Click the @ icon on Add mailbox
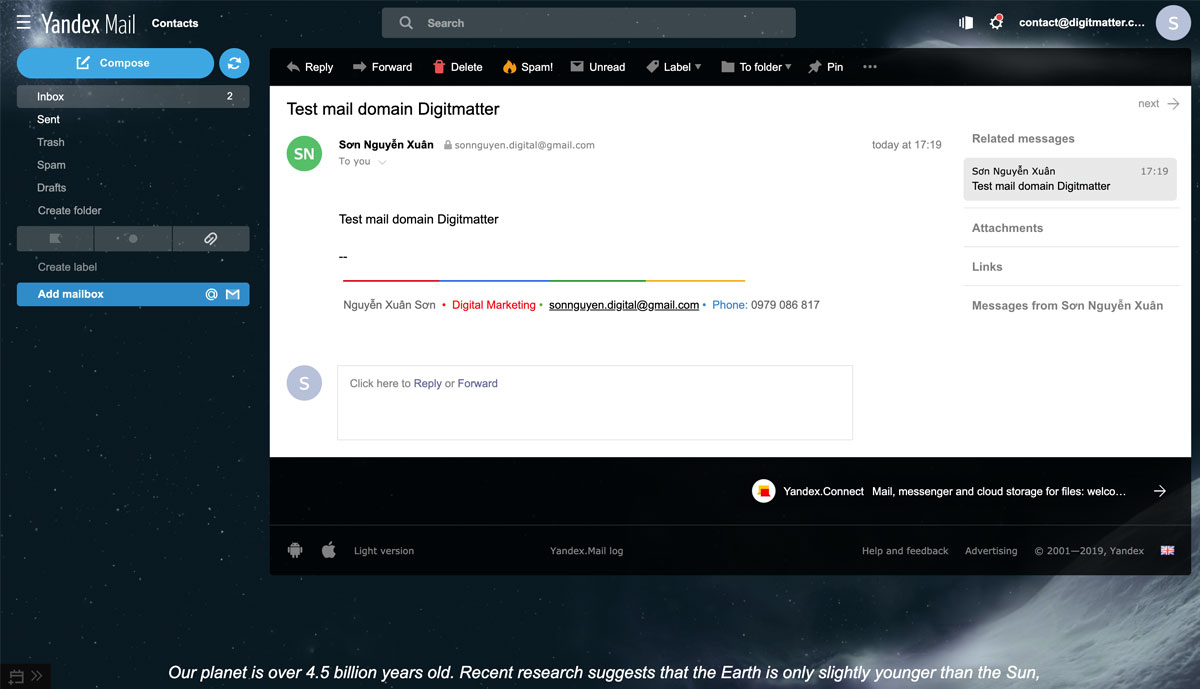This screenshot has width=1200, height=689. [211, 294]
